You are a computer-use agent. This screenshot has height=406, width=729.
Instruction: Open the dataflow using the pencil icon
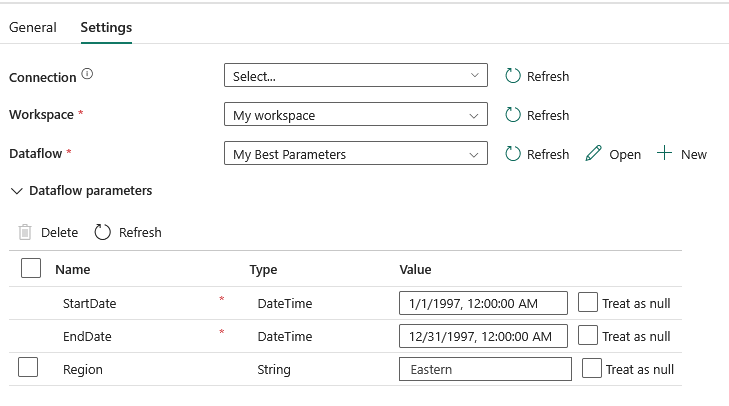594,154
